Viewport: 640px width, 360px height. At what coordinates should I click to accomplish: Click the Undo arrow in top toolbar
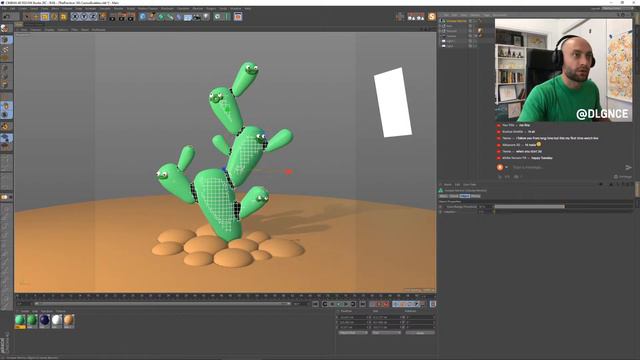[x=7, y=17]
